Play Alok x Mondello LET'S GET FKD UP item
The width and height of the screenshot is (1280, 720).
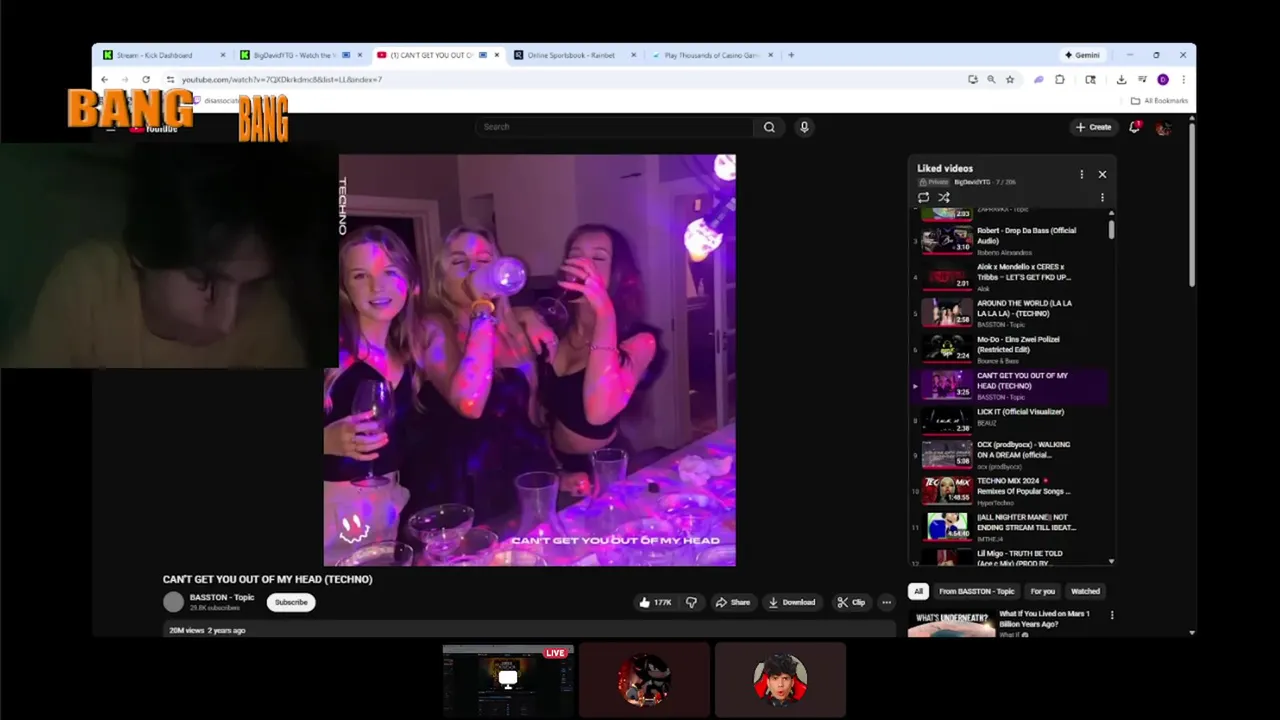click(x=1010, y=277)
